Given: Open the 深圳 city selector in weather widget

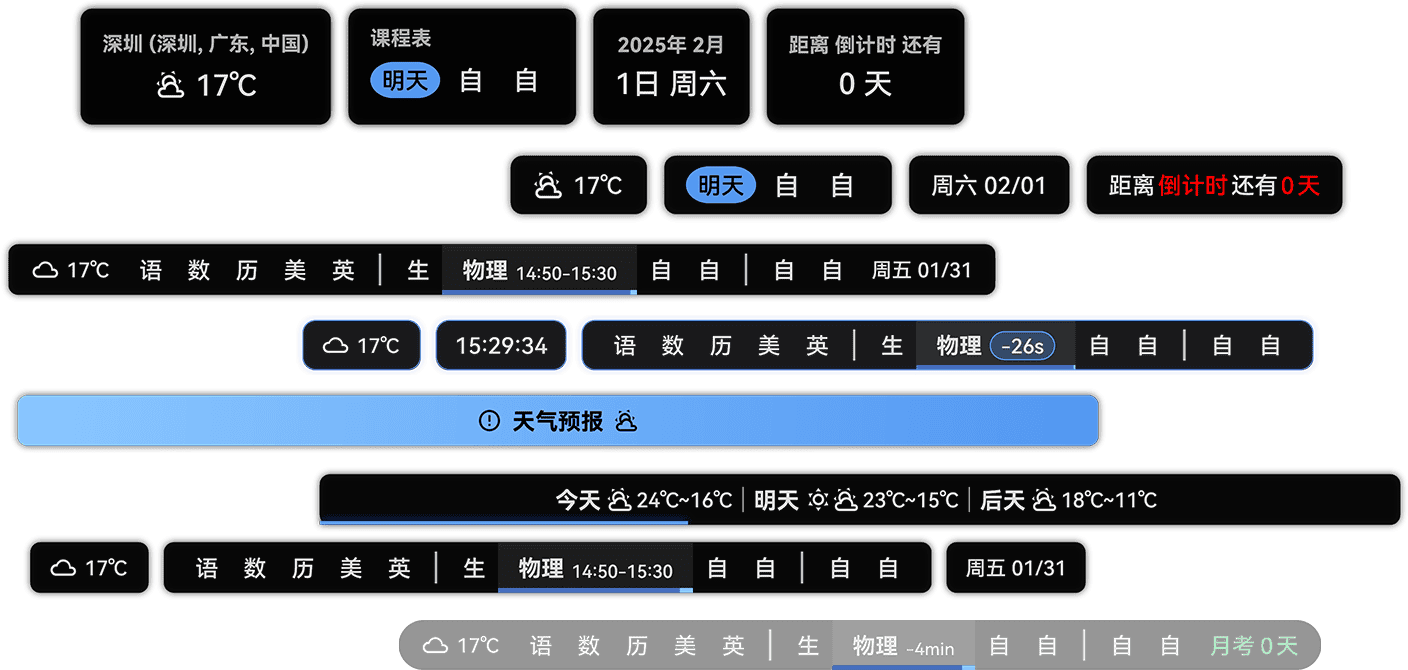Looking at the screenshot, I should (x=205, y=45).
